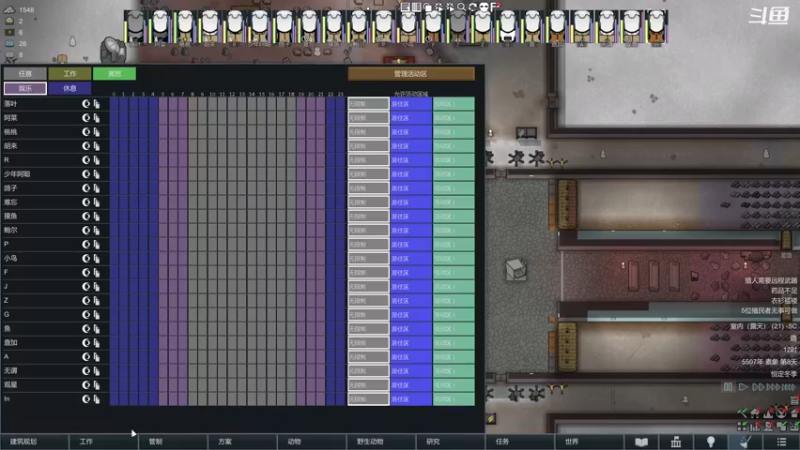Click the crescent copy icon in P's row

coord(86,244)
